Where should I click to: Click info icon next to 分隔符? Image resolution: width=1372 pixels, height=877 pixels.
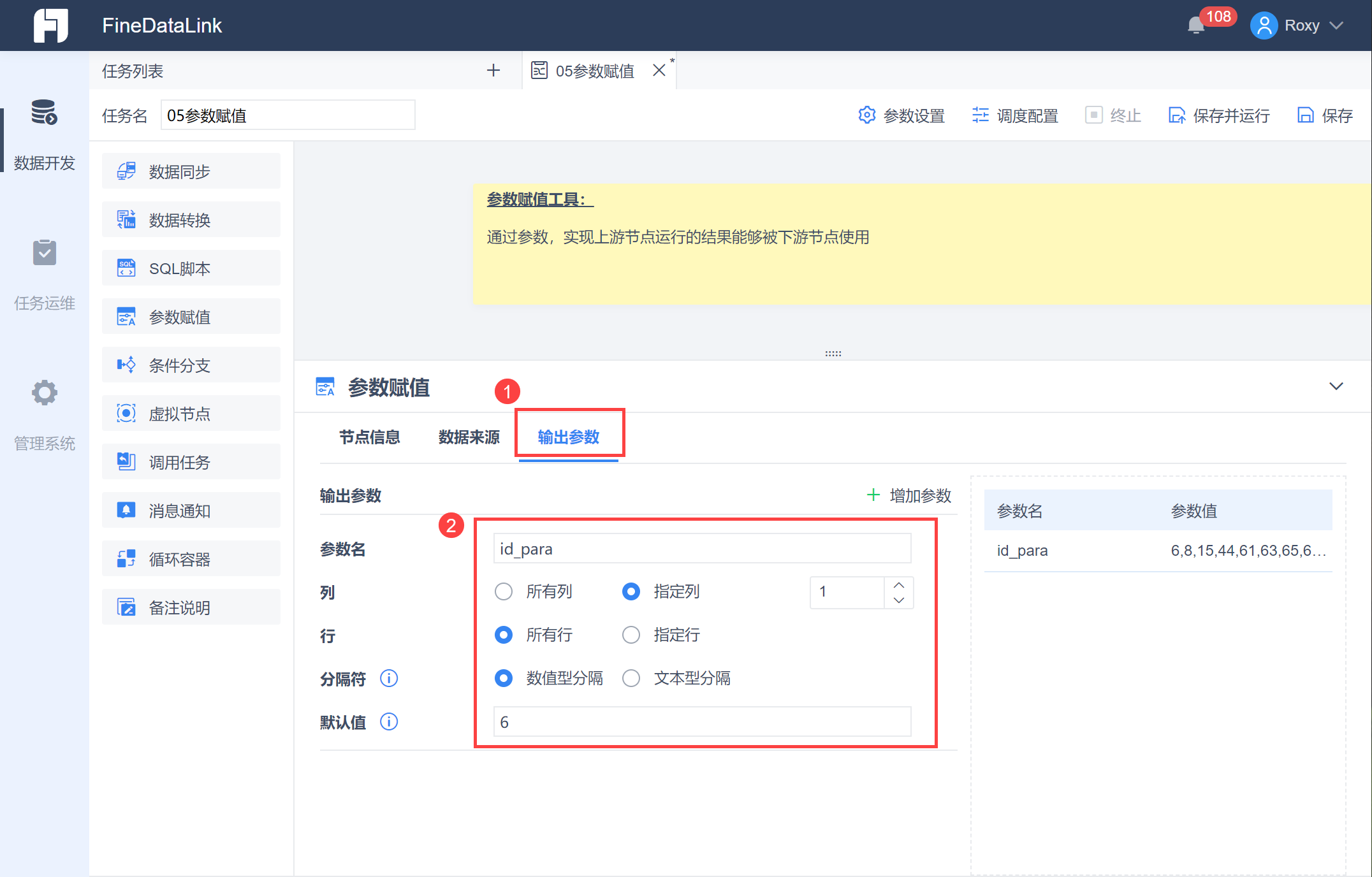389,678
